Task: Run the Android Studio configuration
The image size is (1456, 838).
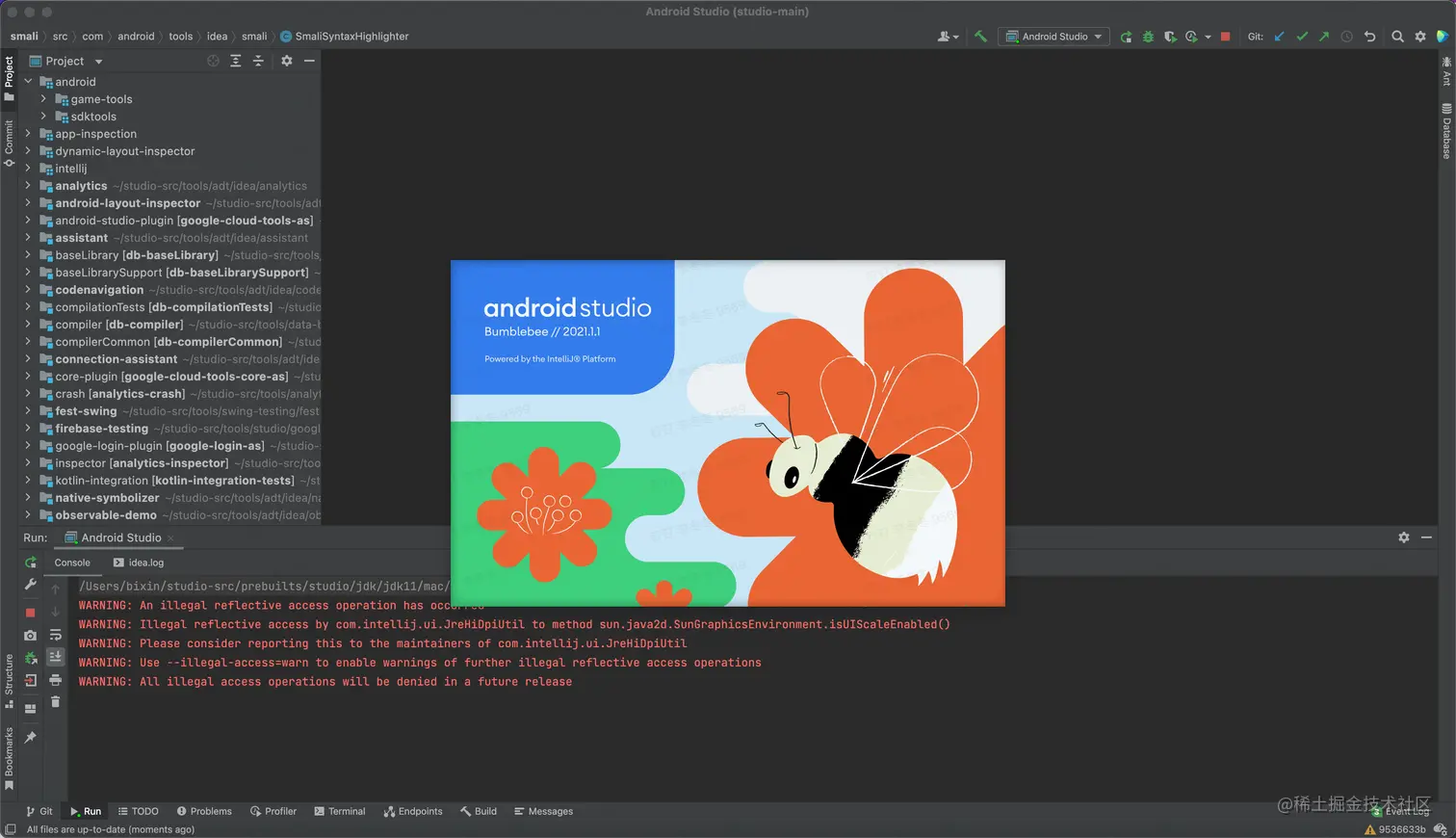Action: [x=1126, y=37]
